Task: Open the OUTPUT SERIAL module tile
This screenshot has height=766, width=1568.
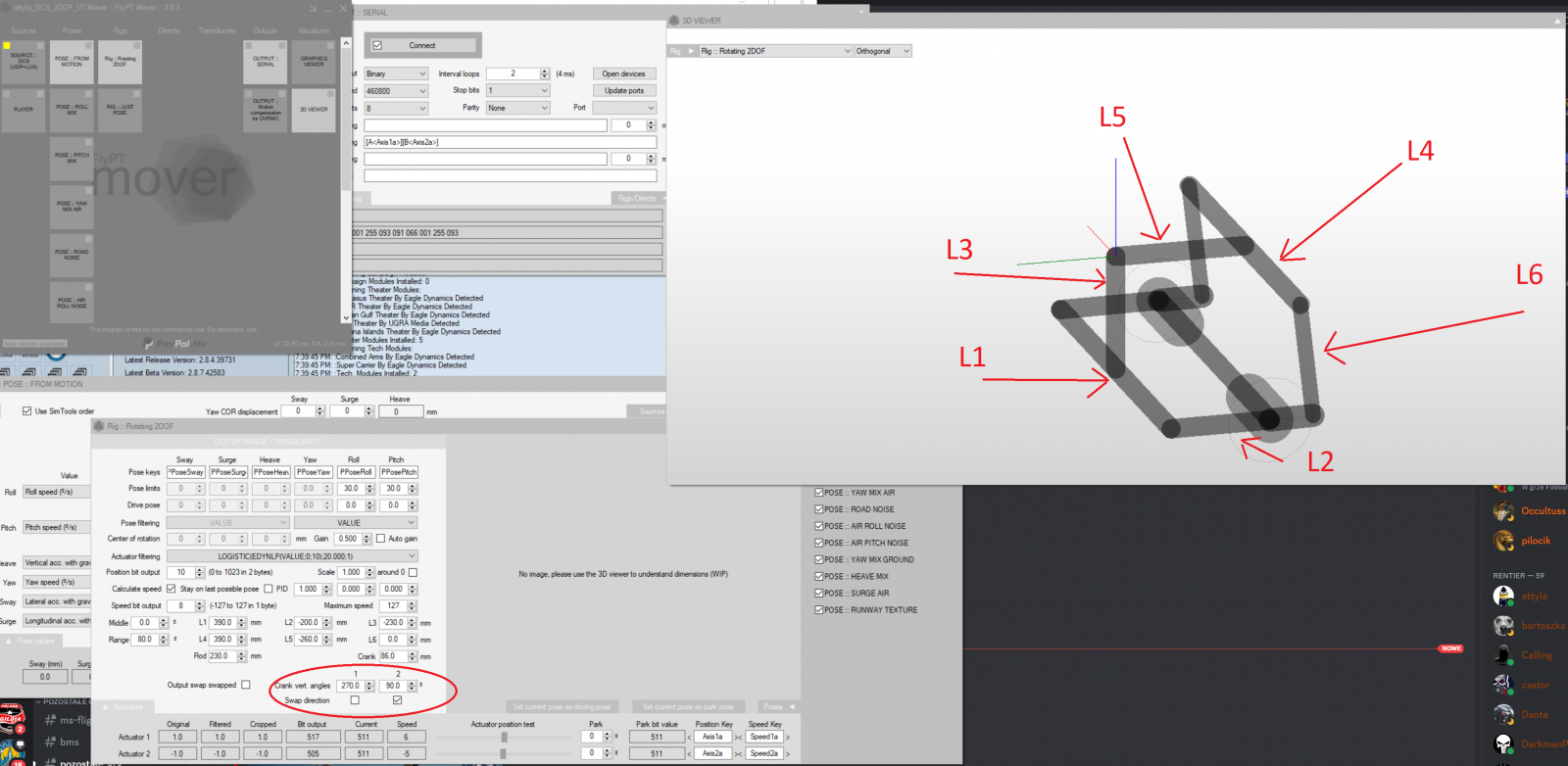Action: coord(265,61)
